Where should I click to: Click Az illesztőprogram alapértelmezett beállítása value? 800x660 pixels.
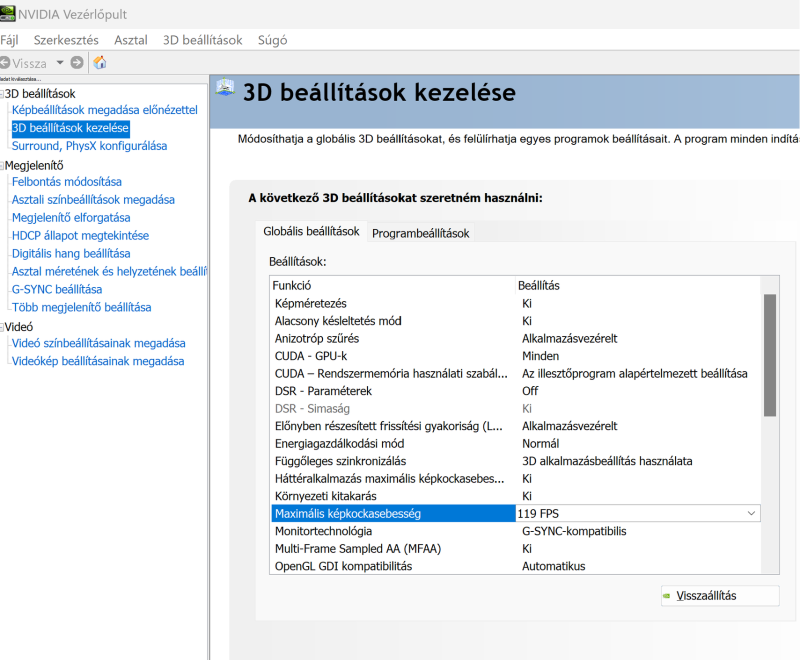[x=635, y=373]
